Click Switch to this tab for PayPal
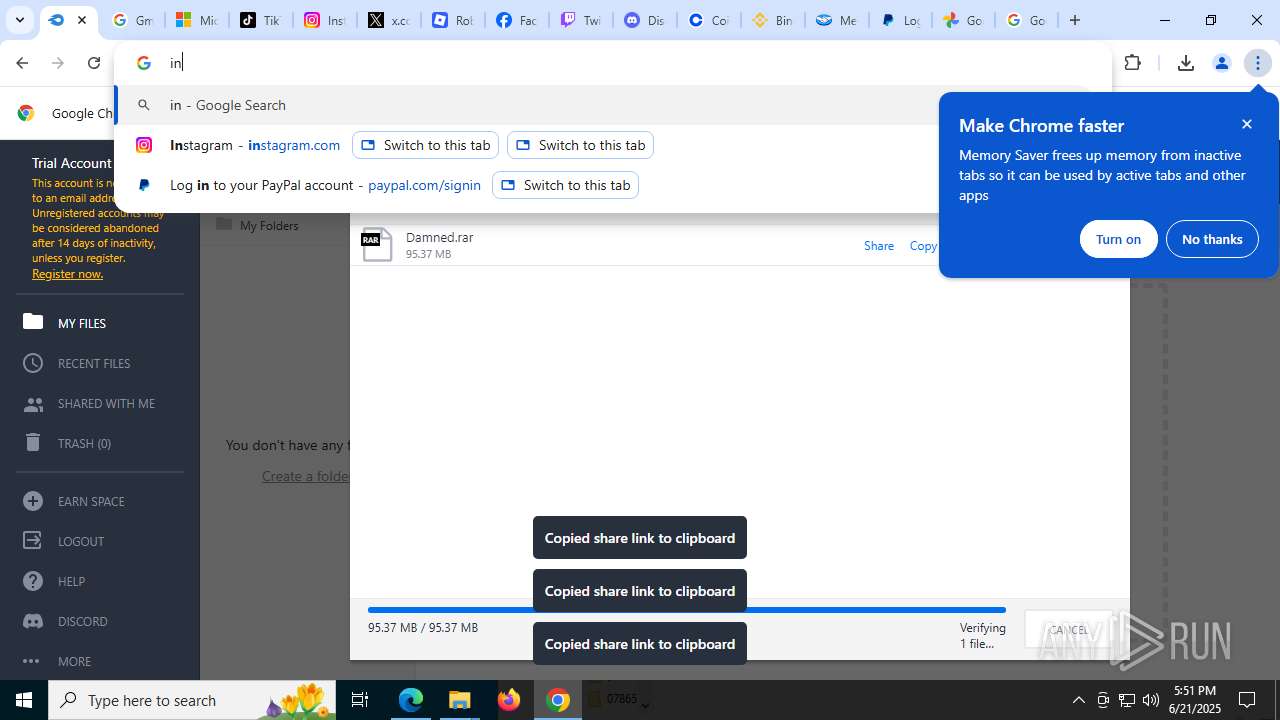This screenshot has height=720, width=1280. (565, 185)
